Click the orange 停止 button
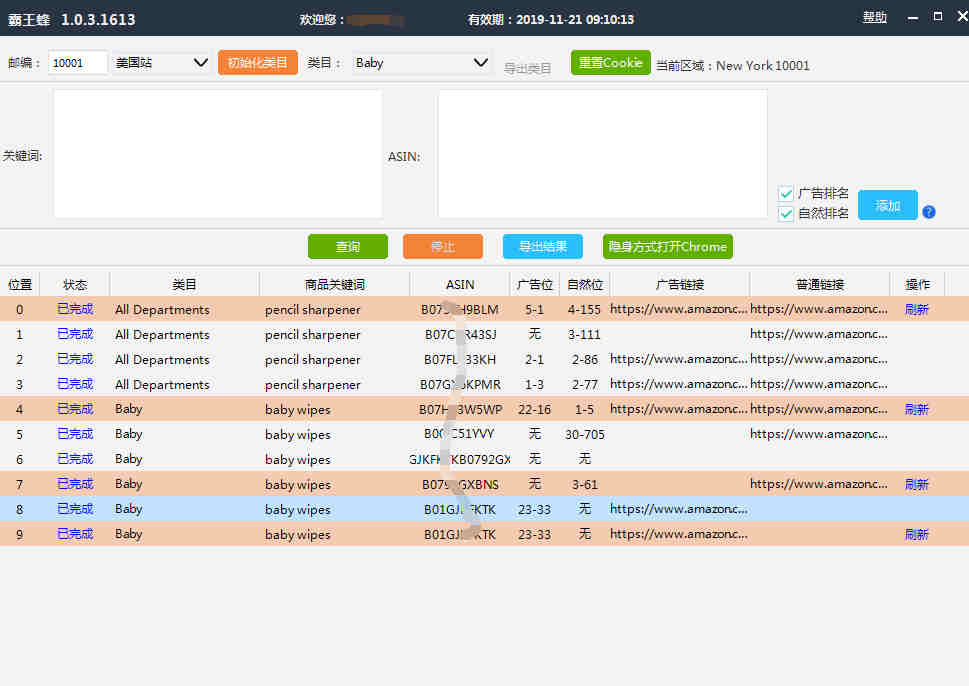The height and width of the screenshot is (686, 969). click(442, 247)
